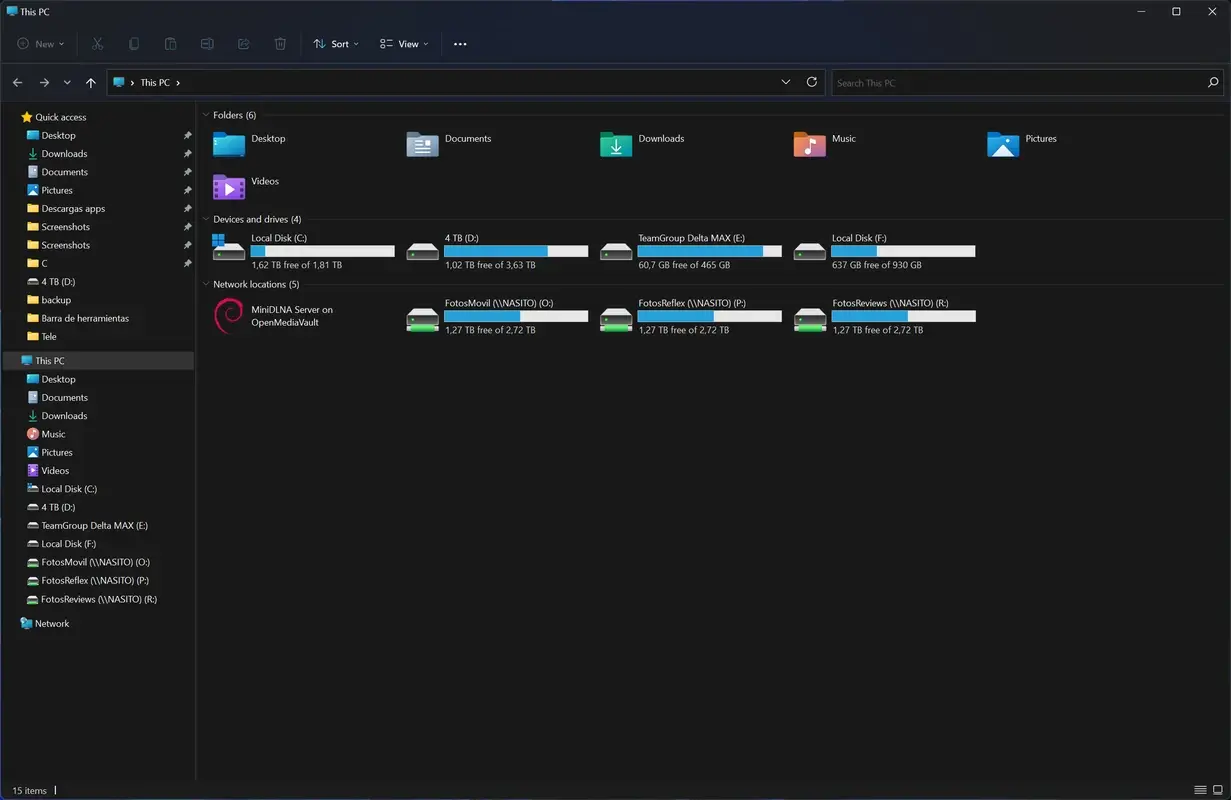The height and width of the screenshot is (800, 1231).
Task: Click the Paste icon in the toolbar
Action: (x=170, y=43)
